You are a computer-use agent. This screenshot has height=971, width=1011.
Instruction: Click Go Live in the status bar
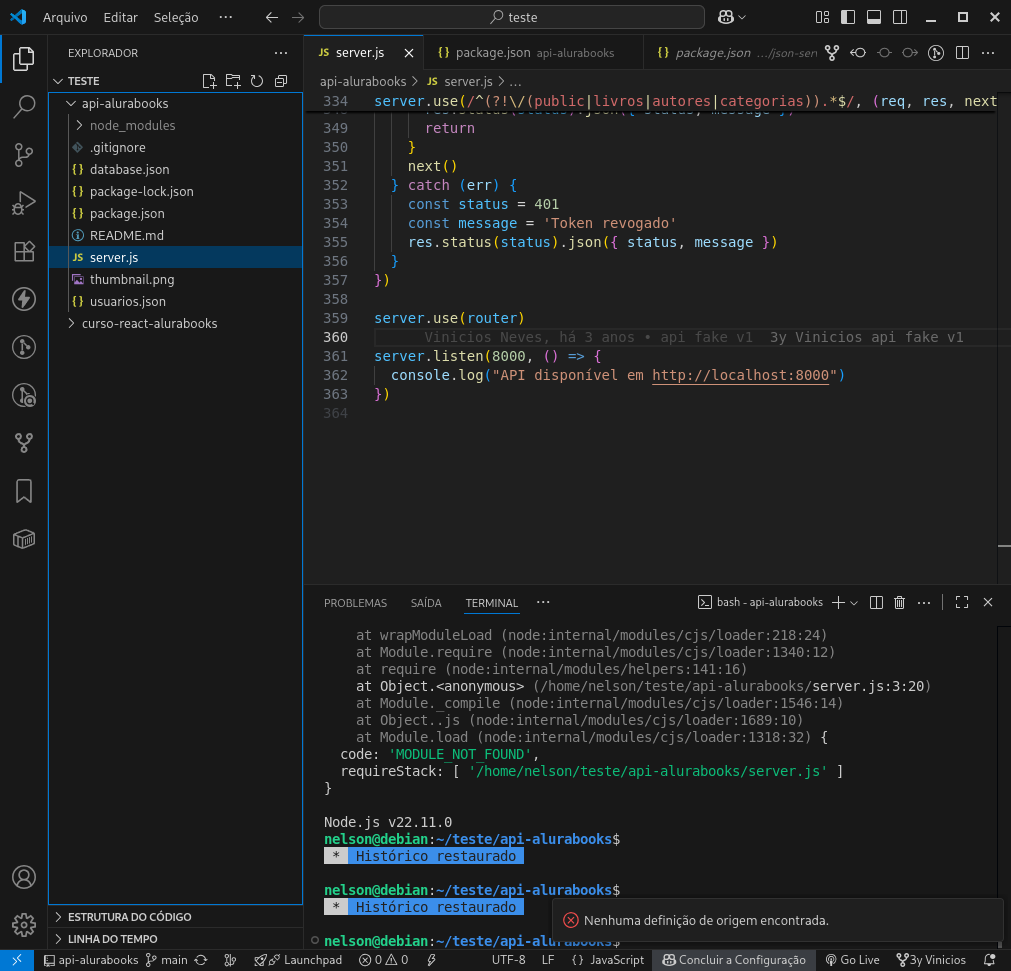(852, 960)
